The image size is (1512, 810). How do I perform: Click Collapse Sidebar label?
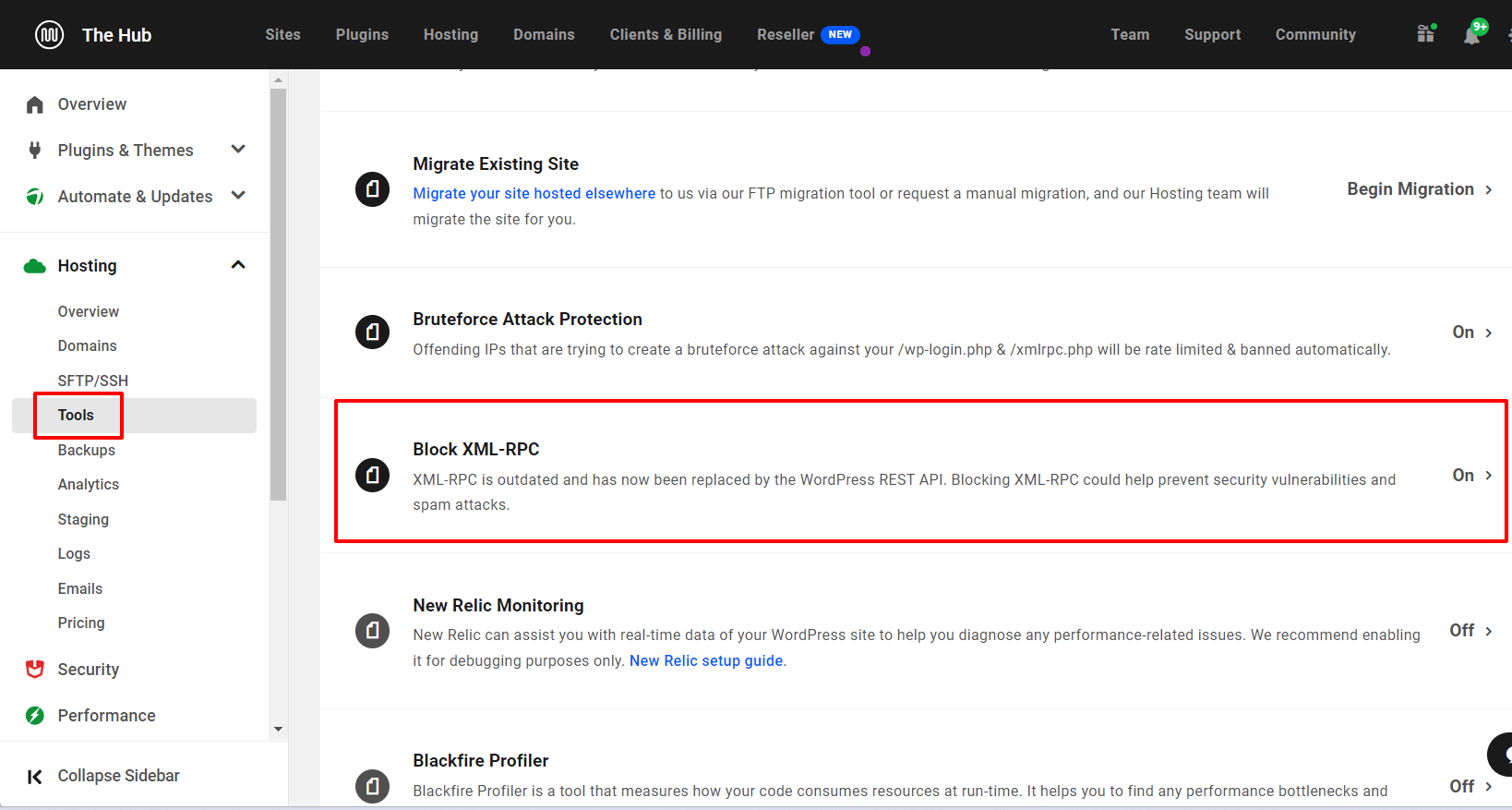tap(118, 776)
